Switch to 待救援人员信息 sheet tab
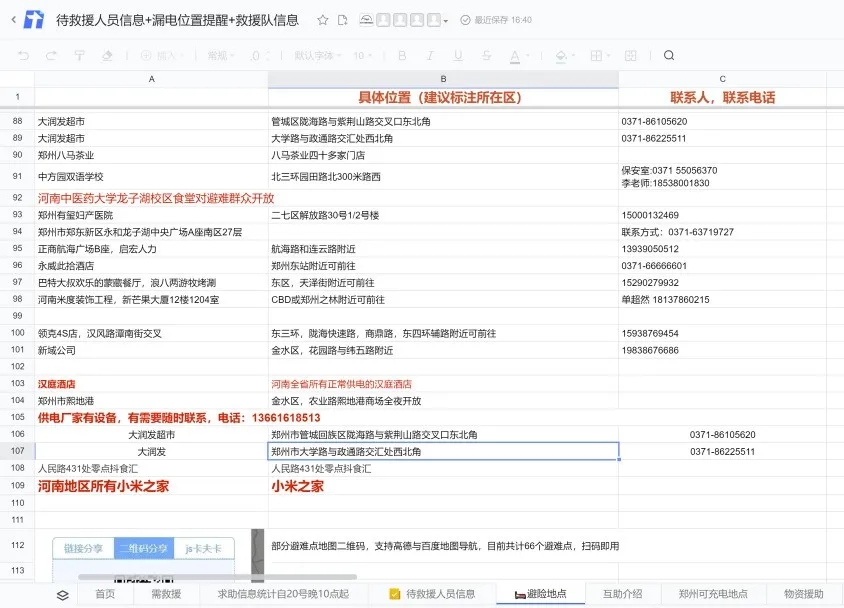Image resolution: width=844 pixels, height=608 pixels. pos(432,594)
